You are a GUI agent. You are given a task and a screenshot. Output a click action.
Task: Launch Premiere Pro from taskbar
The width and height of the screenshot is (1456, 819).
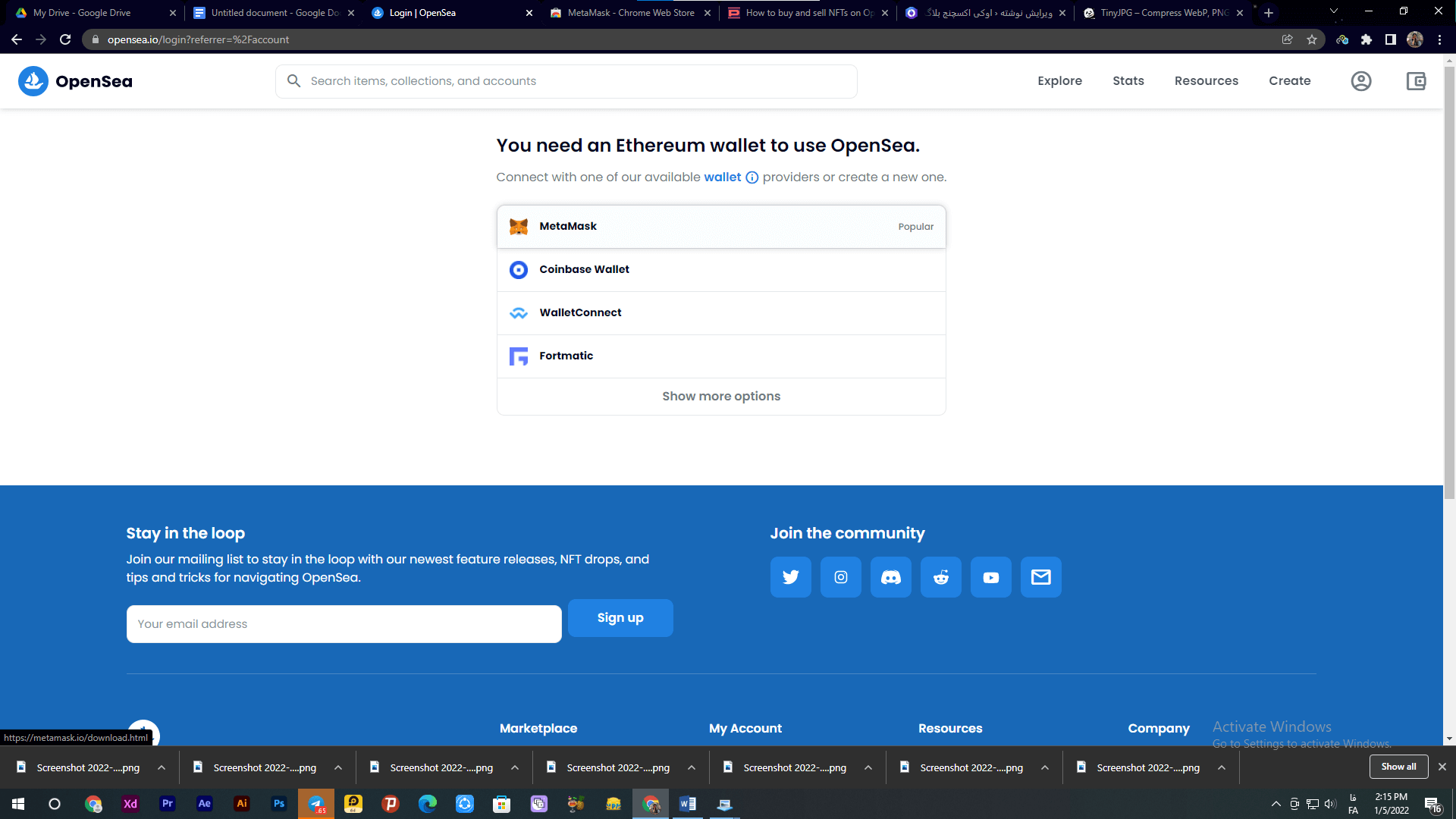168,804
